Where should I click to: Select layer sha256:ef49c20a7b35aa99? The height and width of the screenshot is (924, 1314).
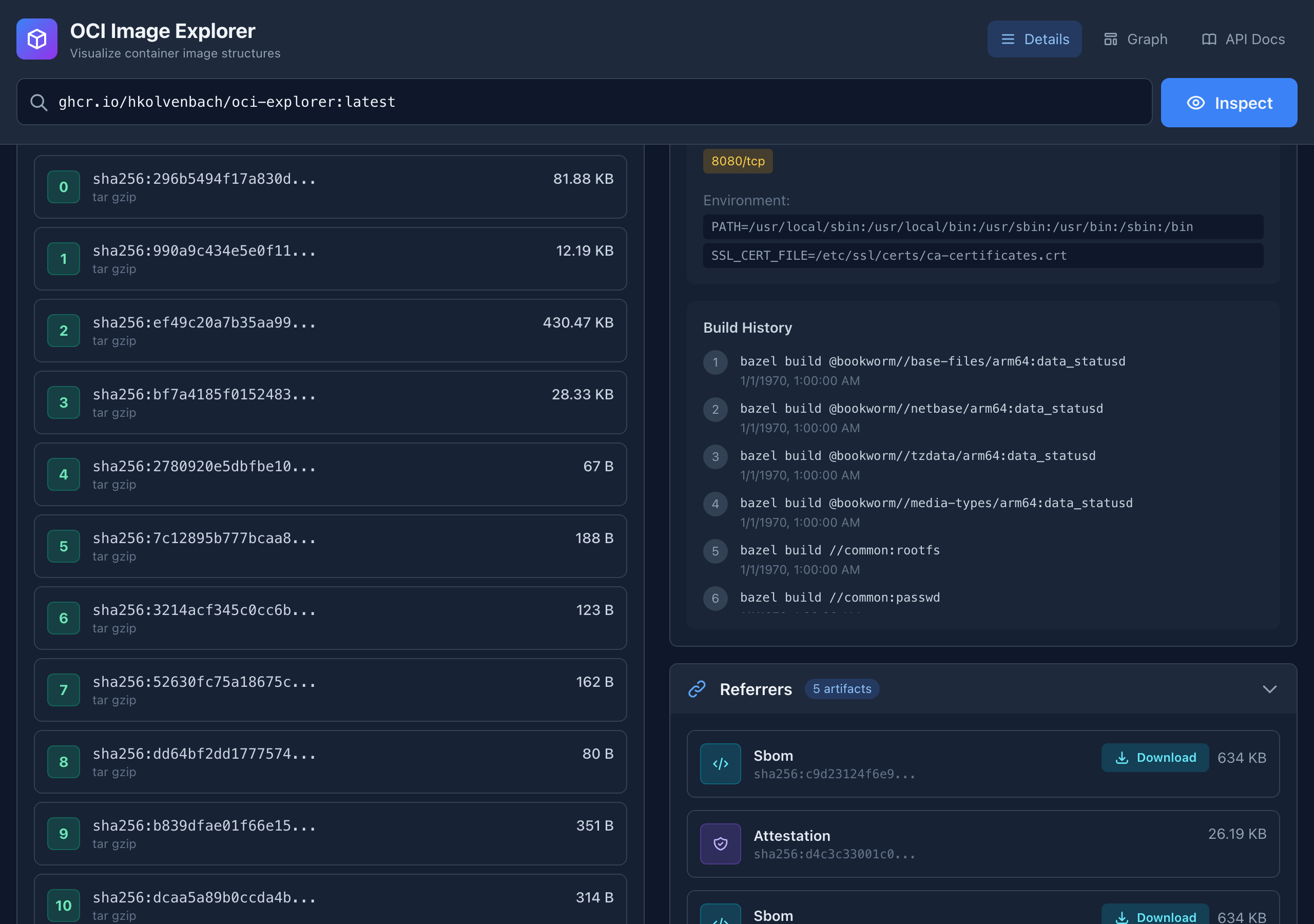click(330, 330)
